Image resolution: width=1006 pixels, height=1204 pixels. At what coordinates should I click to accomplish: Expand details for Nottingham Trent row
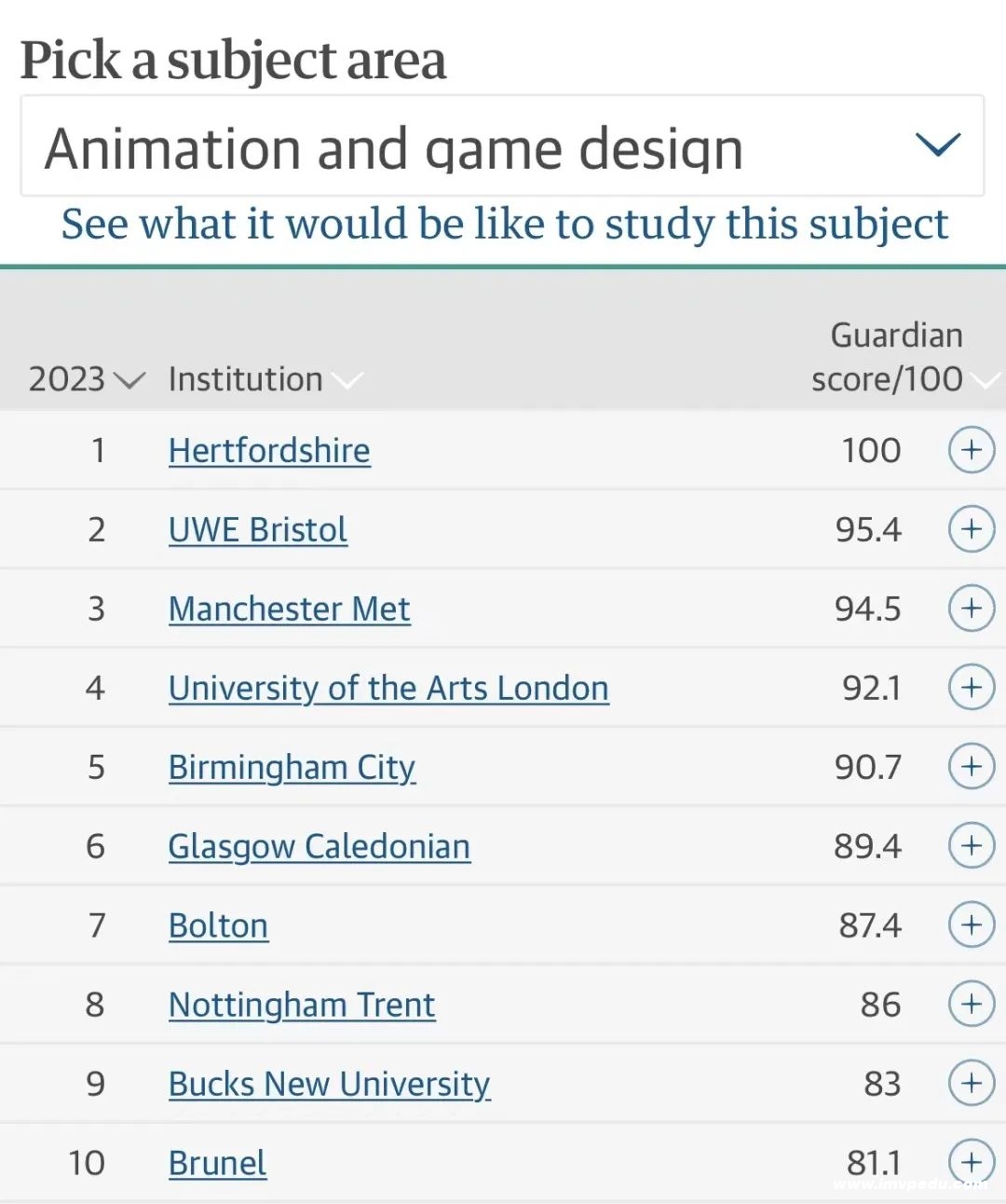coord(972,1005)
